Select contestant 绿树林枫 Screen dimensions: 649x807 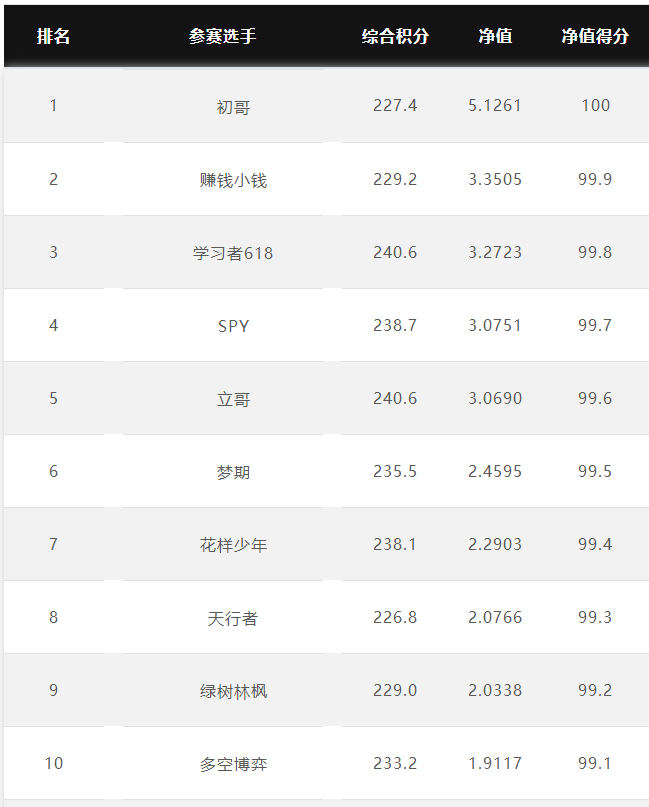click(x=233, y=691)
